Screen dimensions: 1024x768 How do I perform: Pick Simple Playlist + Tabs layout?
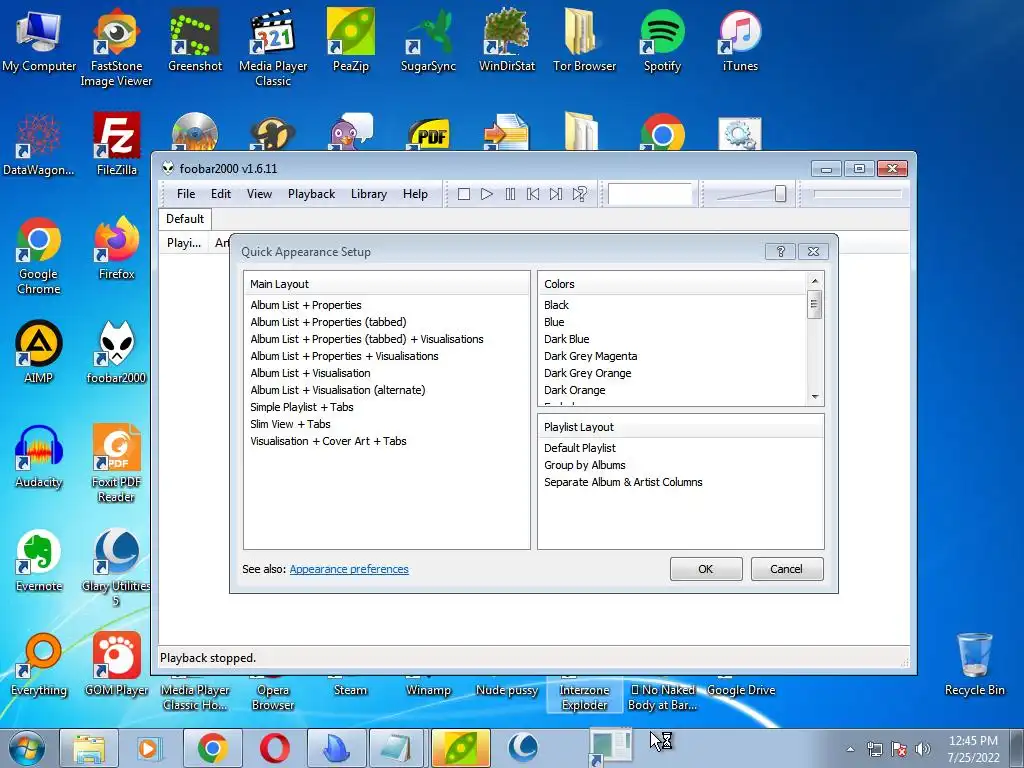pyautogui.click(x=302, y=407)
